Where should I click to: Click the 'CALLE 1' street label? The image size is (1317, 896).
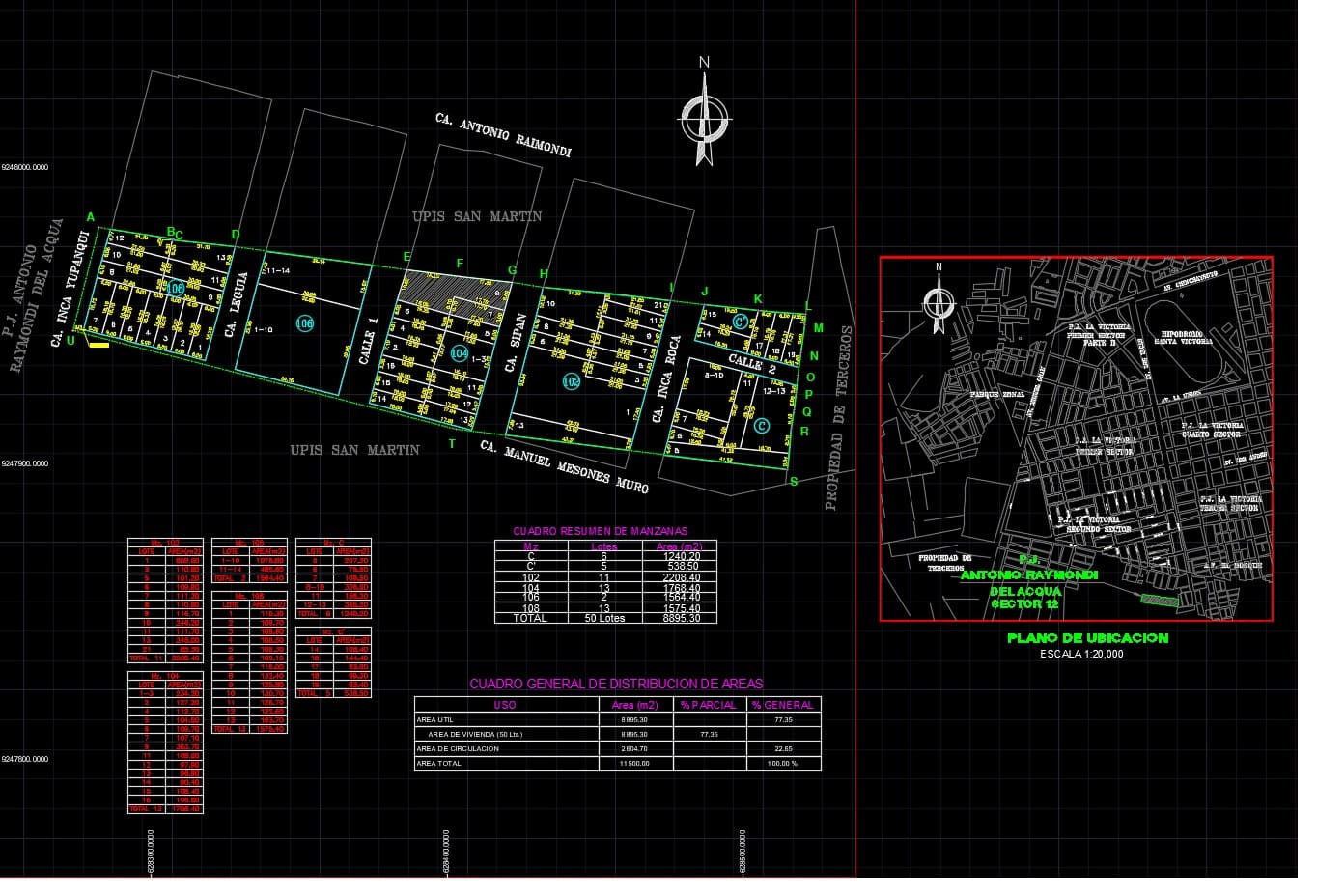369,341
